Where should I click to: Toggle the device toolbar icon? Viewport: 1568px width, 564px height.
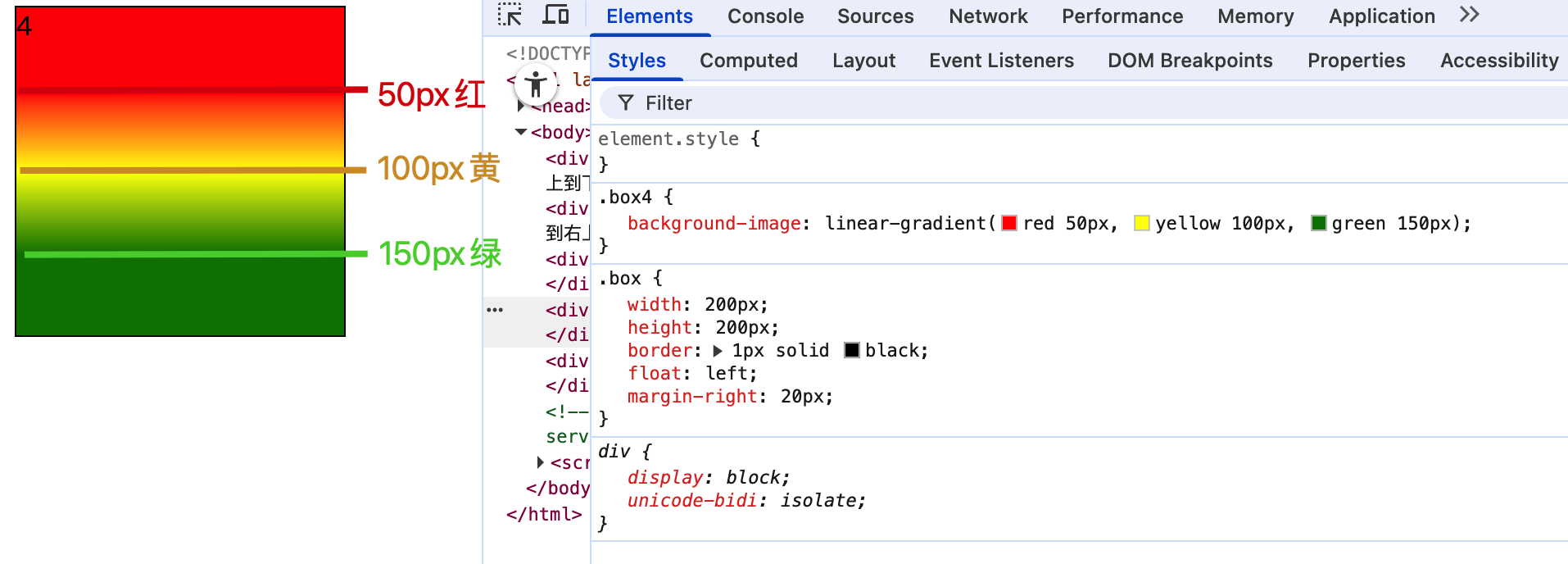(556, 16)
